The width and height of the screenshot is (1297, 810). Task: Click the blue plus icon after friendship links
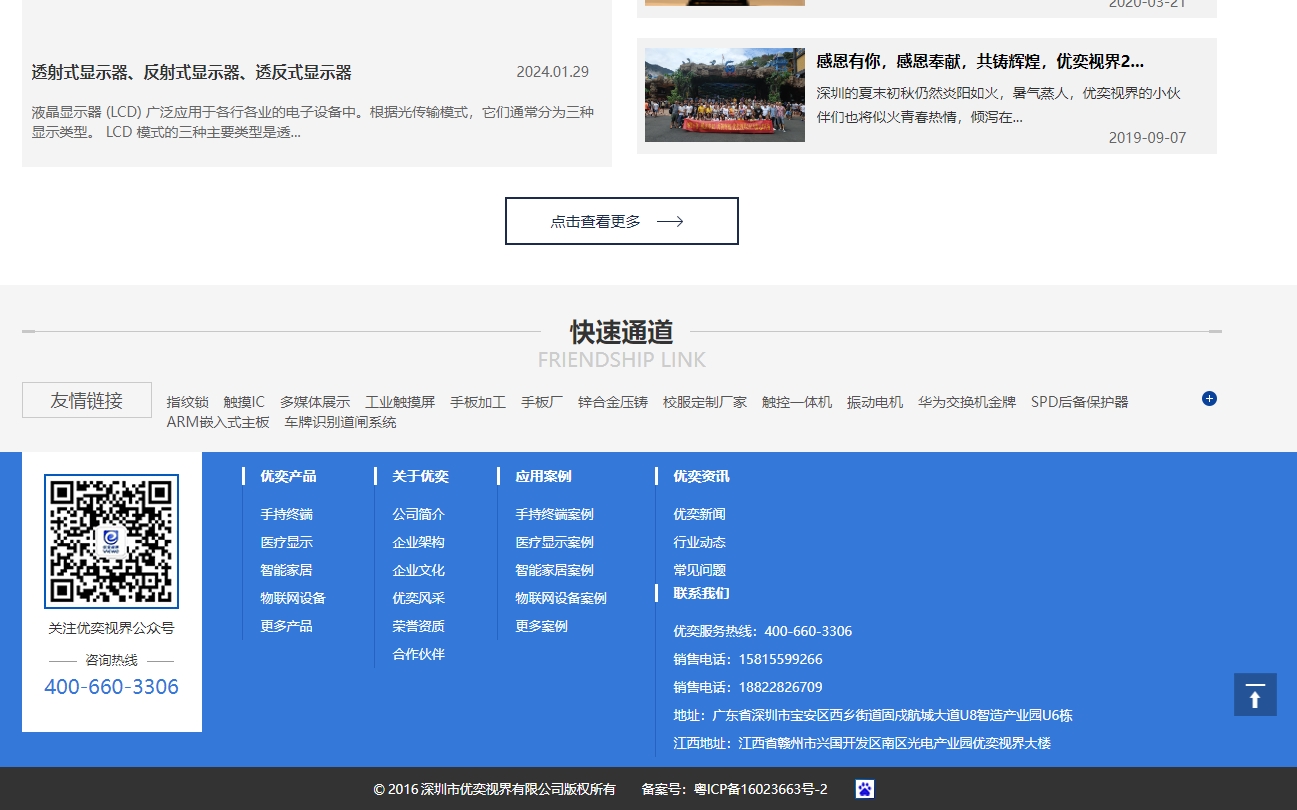[x=1209, y=398]
